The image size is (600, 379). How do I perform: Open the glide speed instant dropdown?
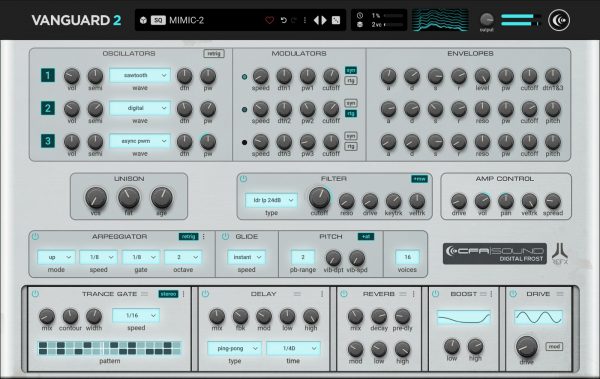[x=246, y=257]
